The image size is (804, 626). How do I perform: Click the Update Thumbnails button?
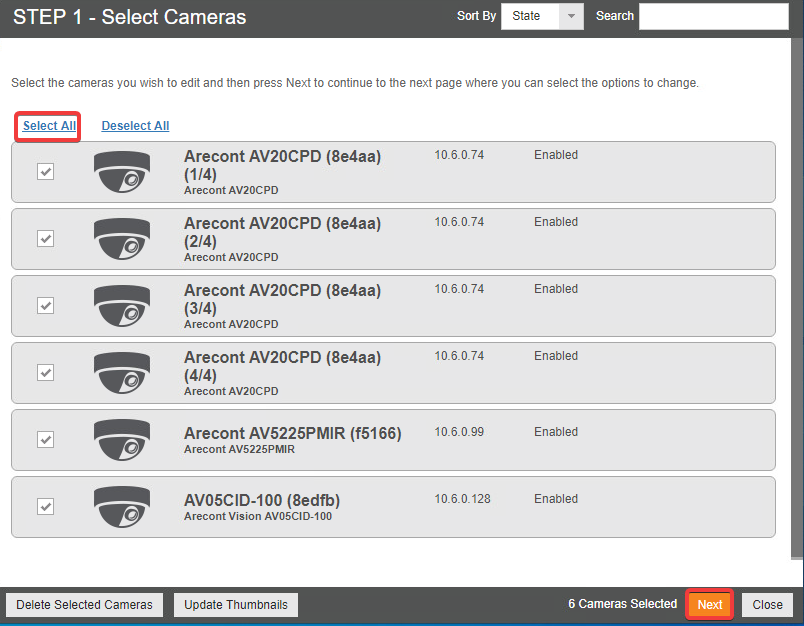click(x=236, y=605)
